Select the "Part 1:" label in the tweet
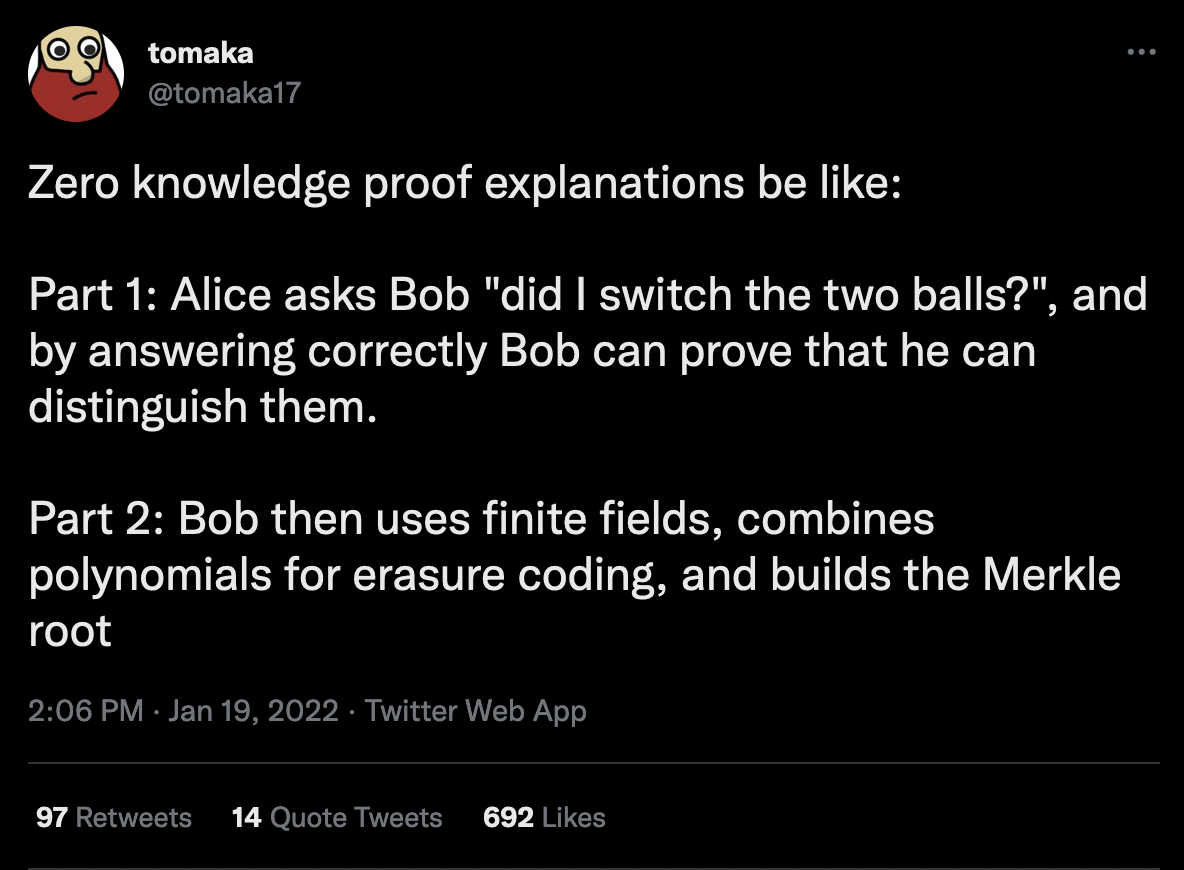Screen dimensions: 1184x870 point(94,295)
